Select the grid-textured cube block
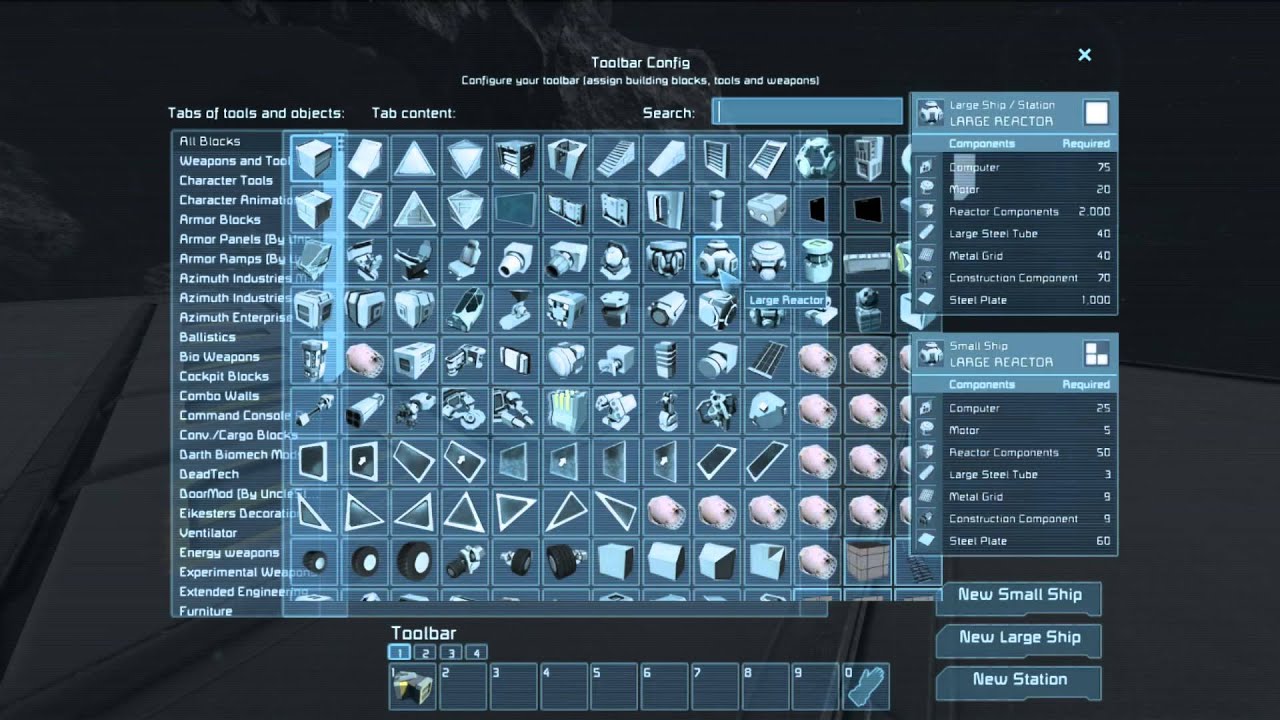 click(x=868, y=562)
